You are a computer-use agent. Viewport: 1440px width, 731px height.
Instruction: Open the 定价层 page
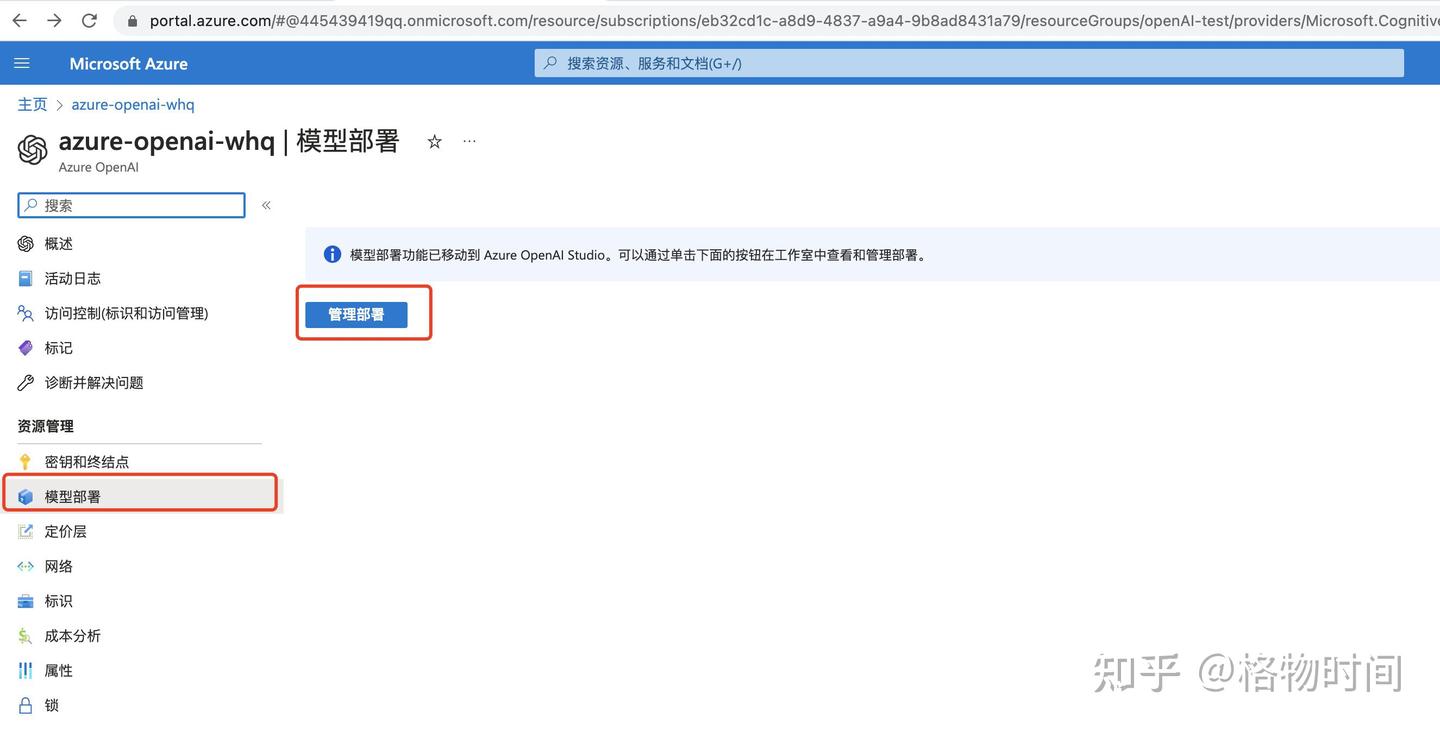click(66, 530)
